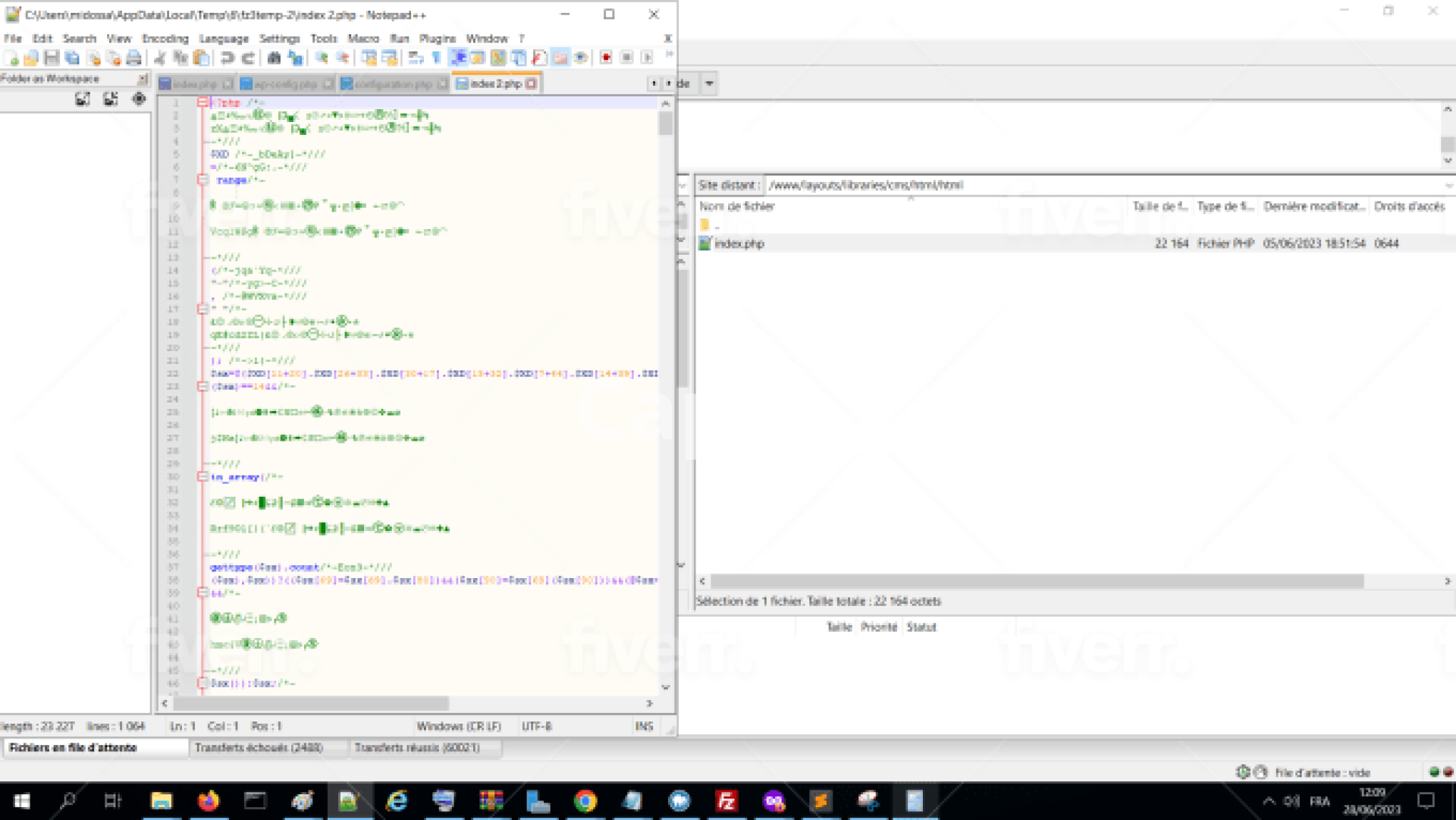Click the Paste toolbar icon

(201, 58)
